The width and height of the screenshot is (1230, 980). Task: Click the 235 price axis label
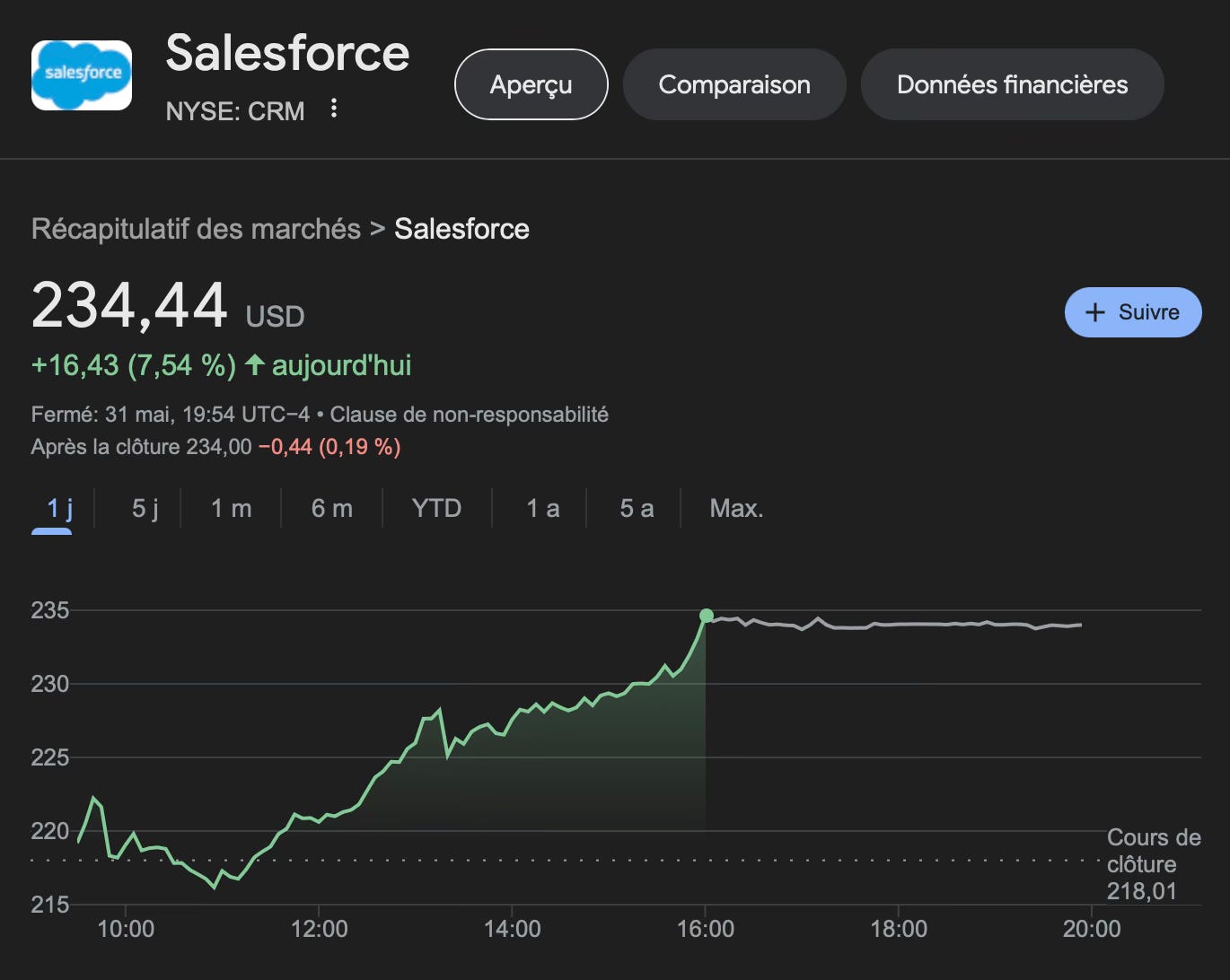50,610
